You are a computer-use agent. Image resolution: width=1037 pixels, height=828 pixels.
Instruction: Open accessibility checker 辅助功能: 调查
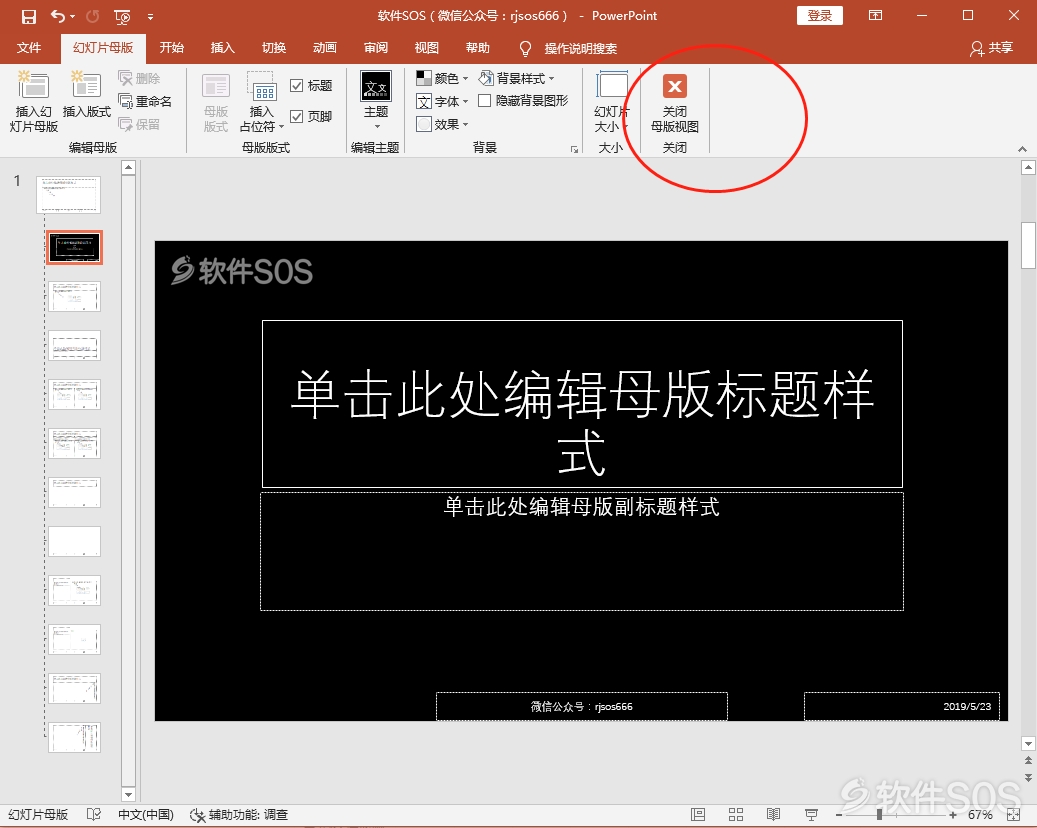click(x=239, y=814)
